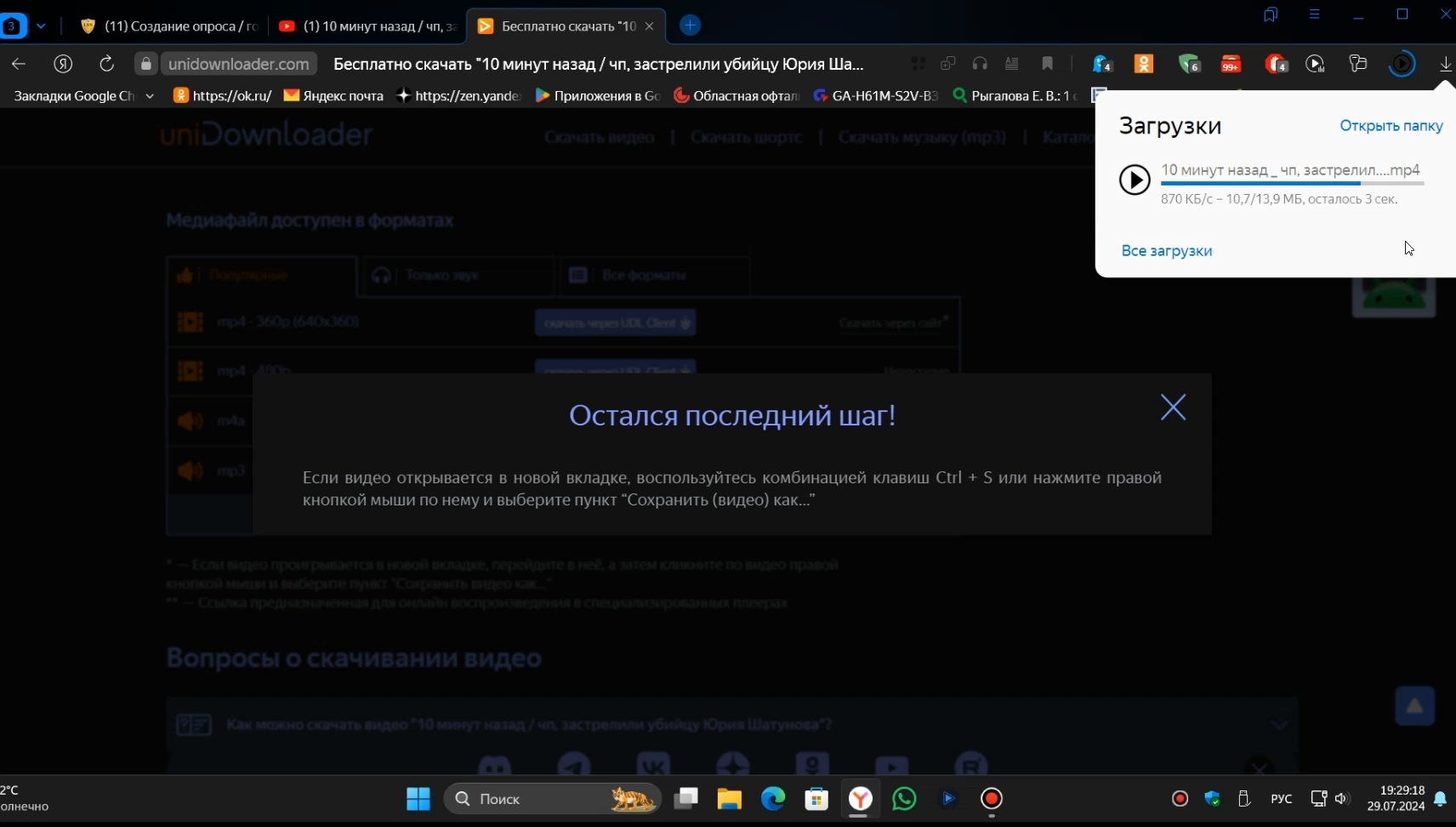This screenshot has width=1456, height=827.
Task: Click the tiles grid icon in the toolbar
Action: pos(919,64)
